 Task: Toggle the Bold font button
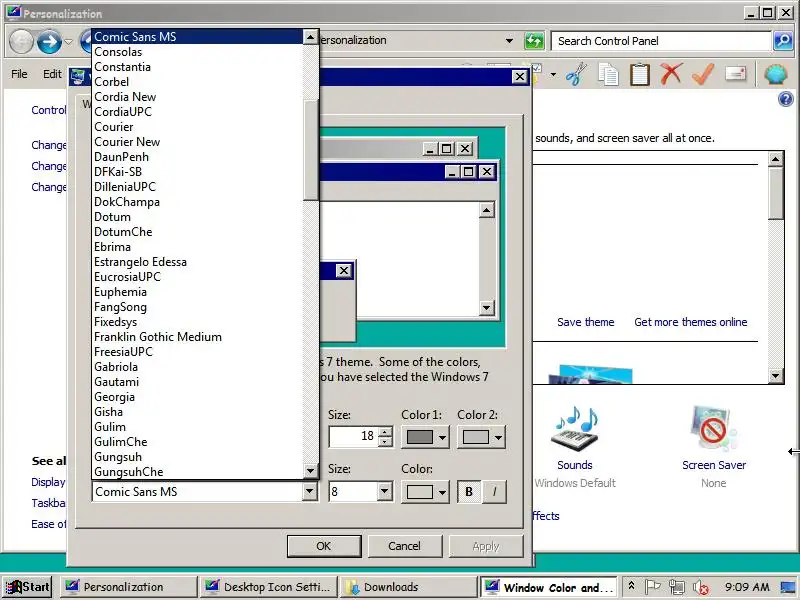(x=469, y=491)
